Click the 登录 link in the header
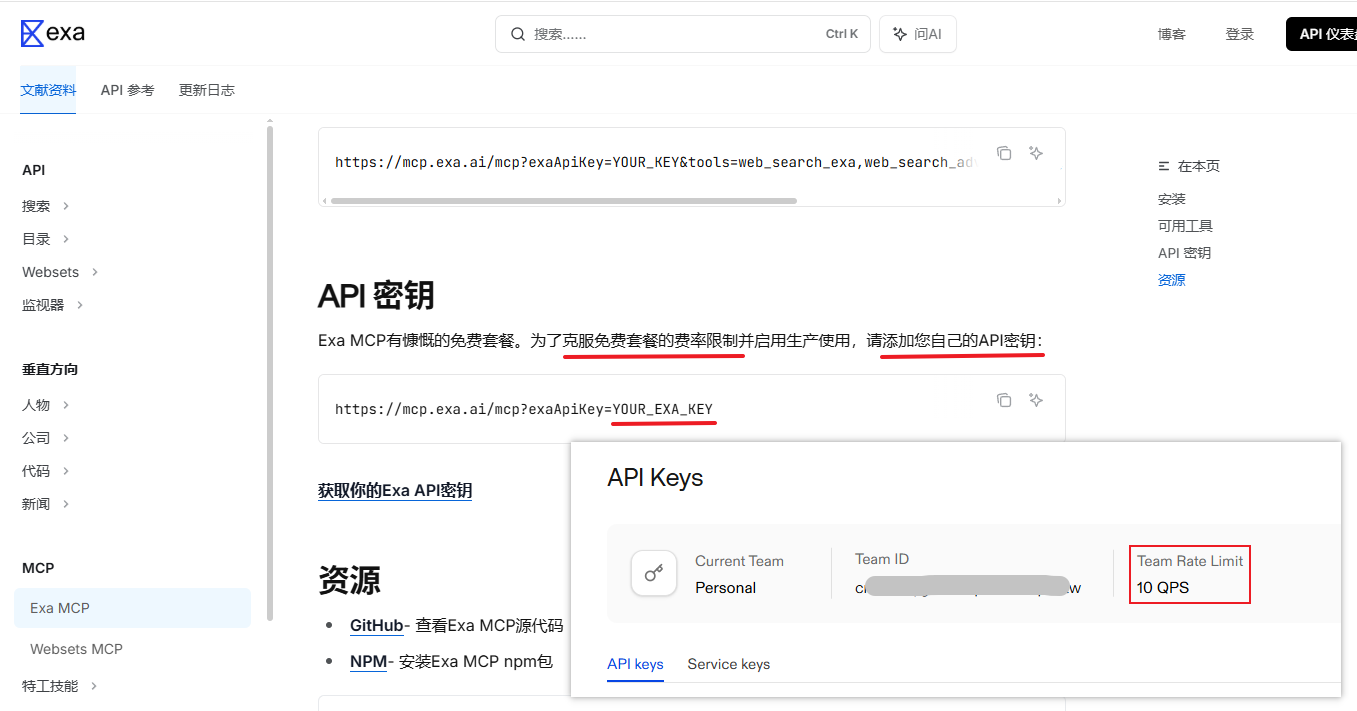1357x711 pixels. tap(1239, 34)
